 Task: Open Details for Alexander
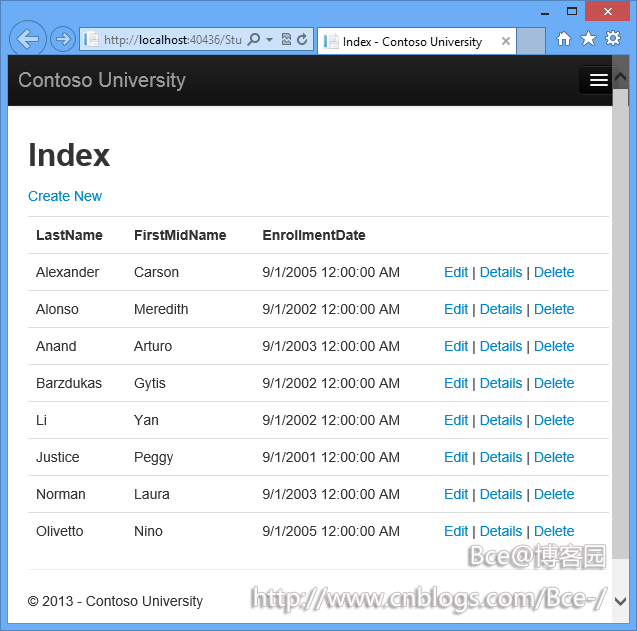(501, 272)
